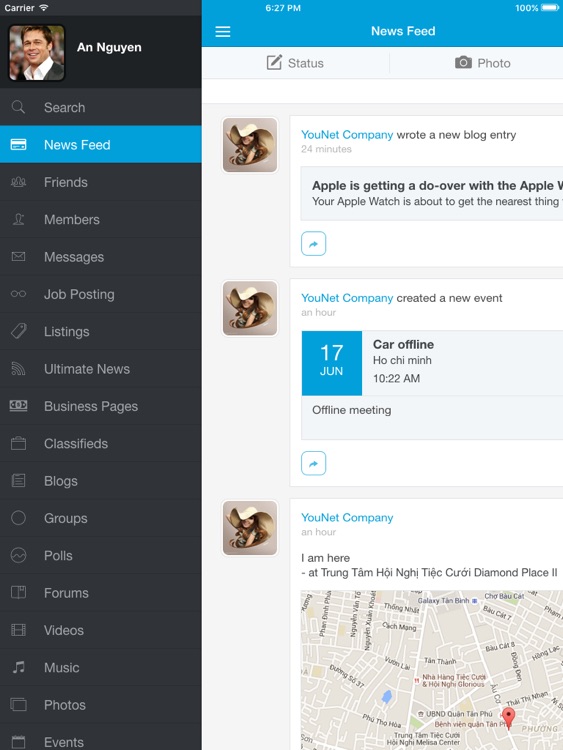Click the Forums book icon
Viewport: 563px width, 750px height.
[x=18, y=592]
